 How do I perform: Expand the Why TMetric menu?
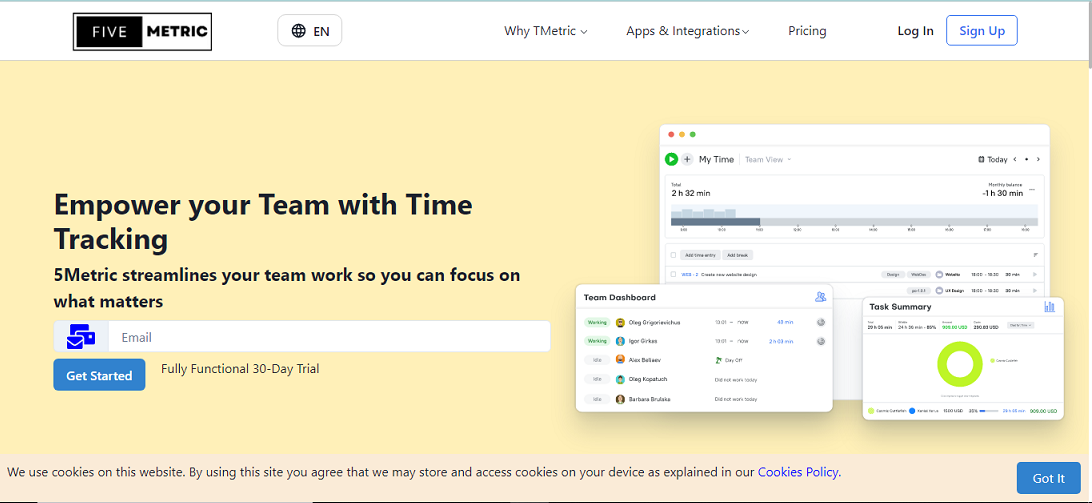tap(545, 31)
